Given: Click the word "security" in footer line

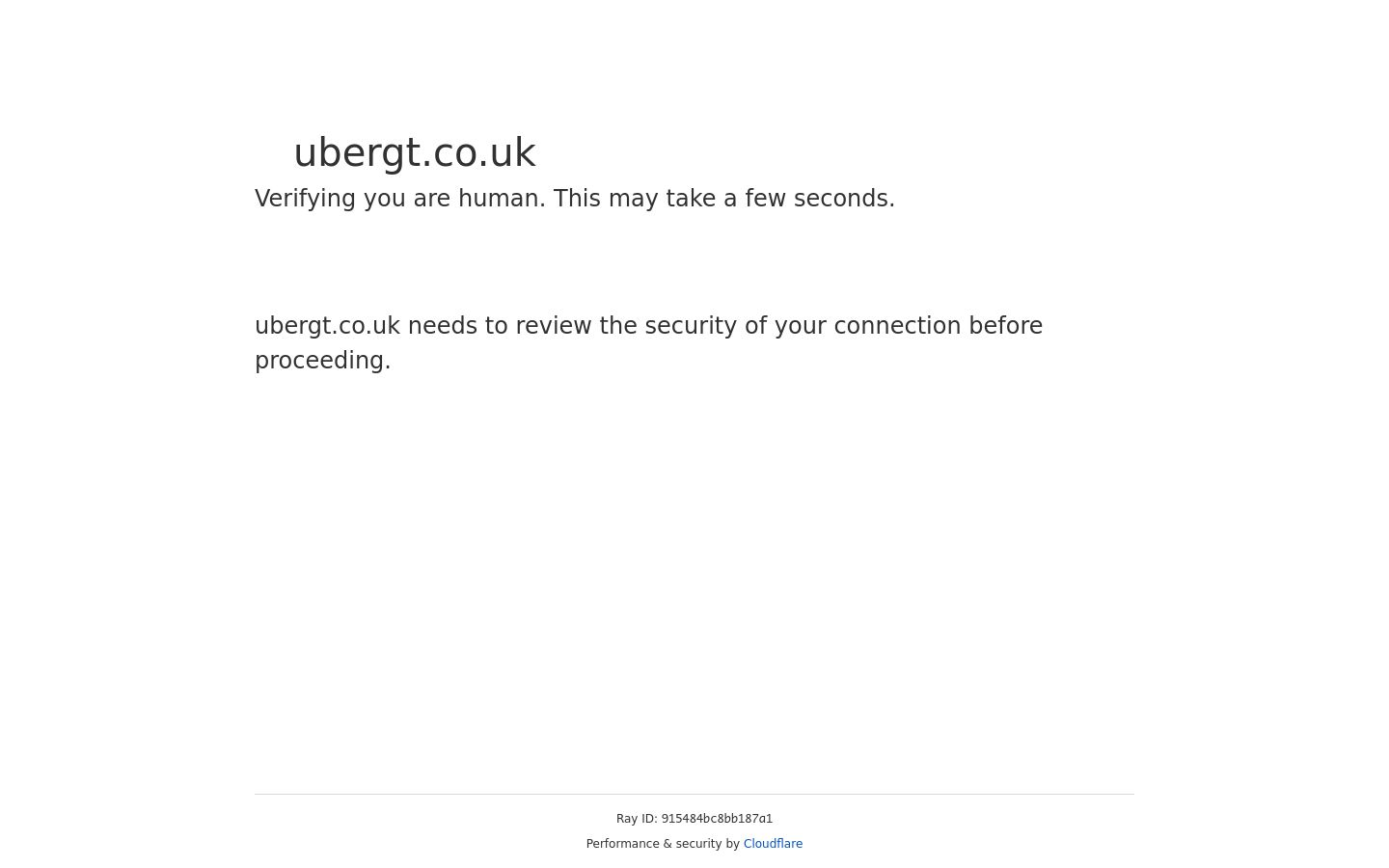Looking at the screenshot, I should tap(699, 844).
